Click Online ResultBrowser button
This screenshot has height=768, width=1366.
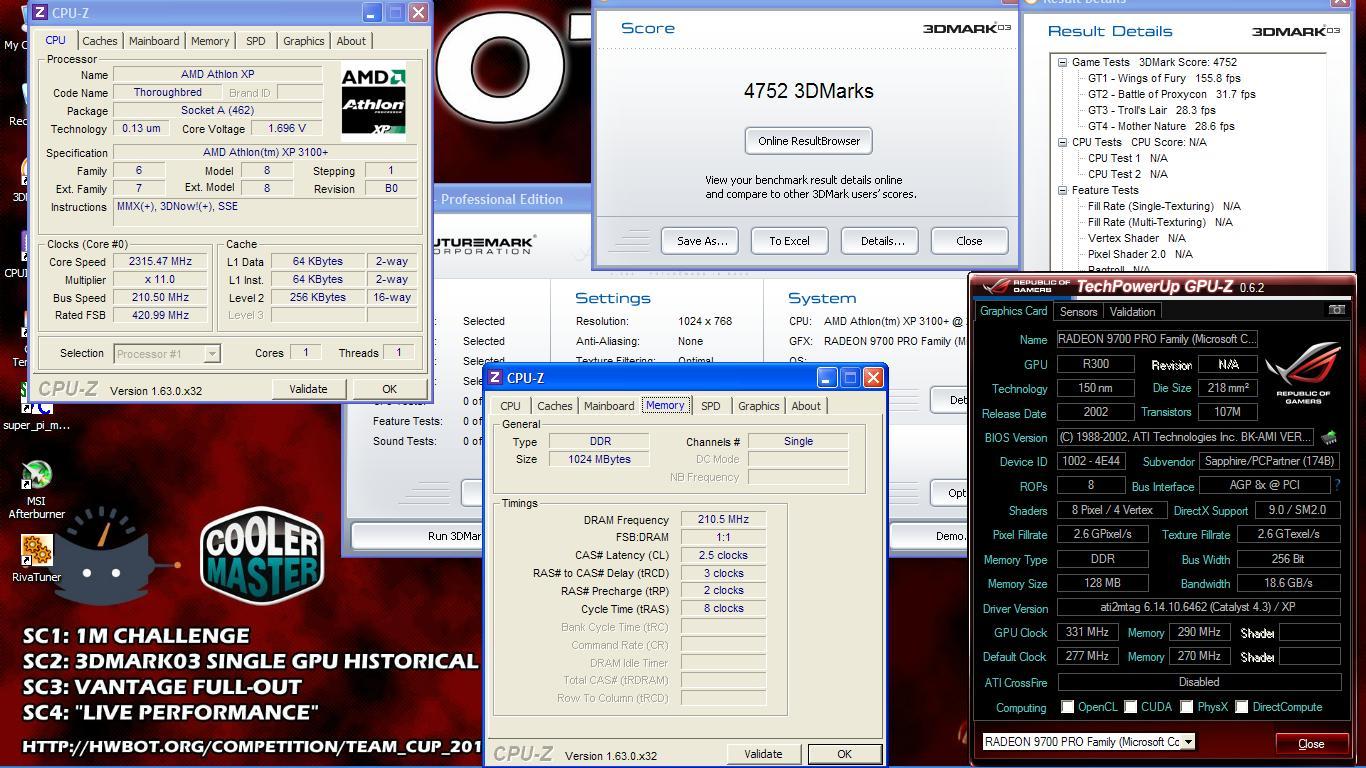tap(809, 141)
